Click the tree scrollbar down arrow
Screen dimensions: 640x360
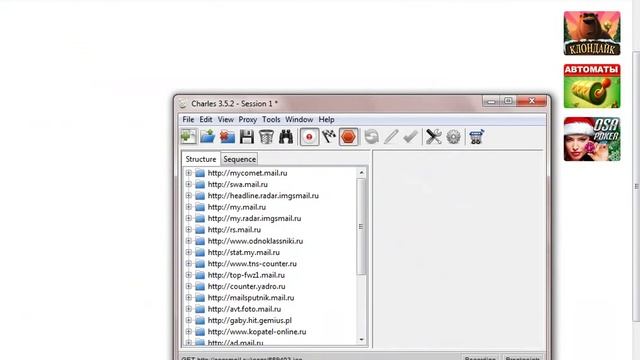pos(361,340)
